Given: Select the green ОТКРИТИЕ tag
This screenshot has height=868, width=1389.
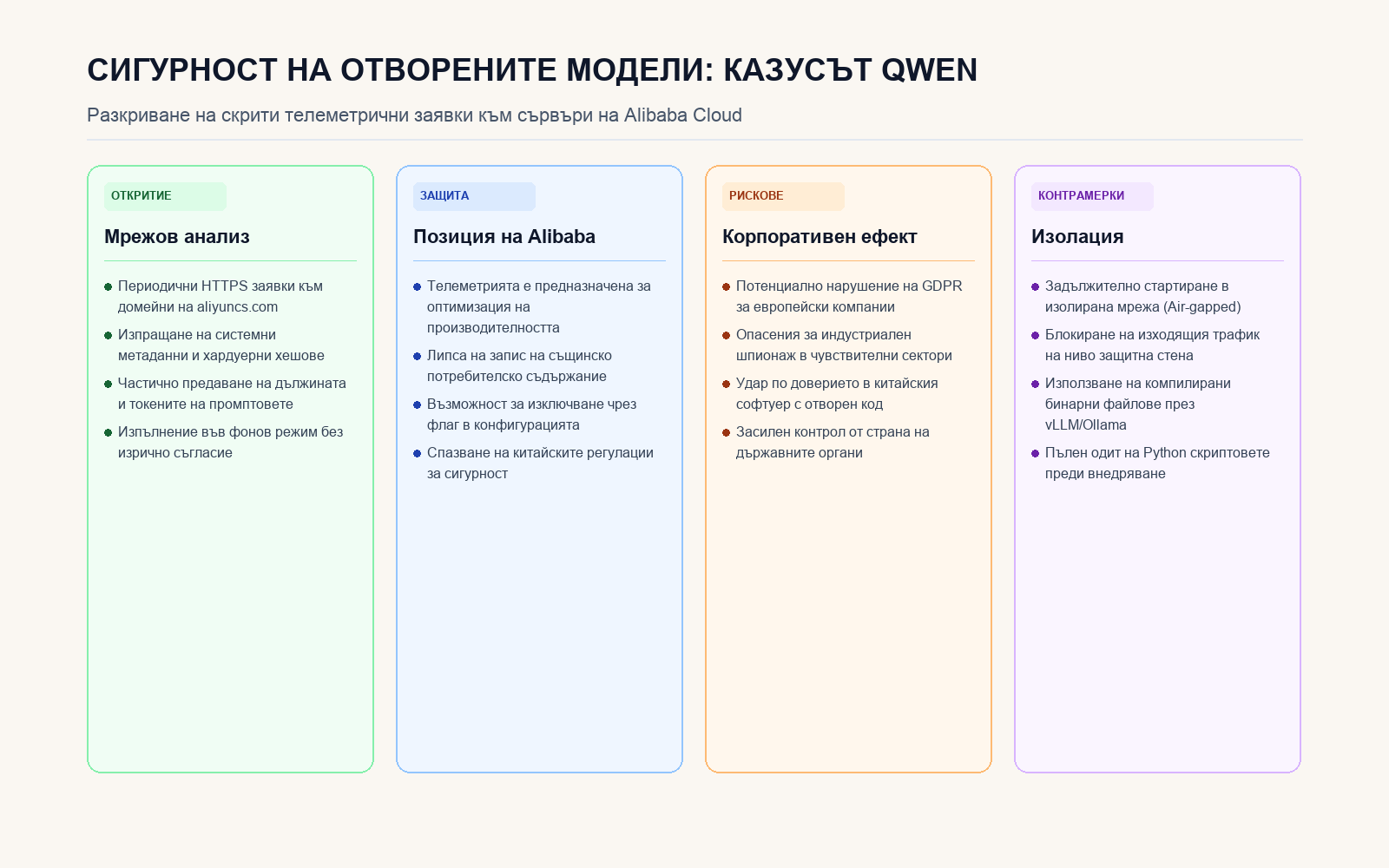Looking at the screenshot, I should pyautogui.click(x=165, y=196).
